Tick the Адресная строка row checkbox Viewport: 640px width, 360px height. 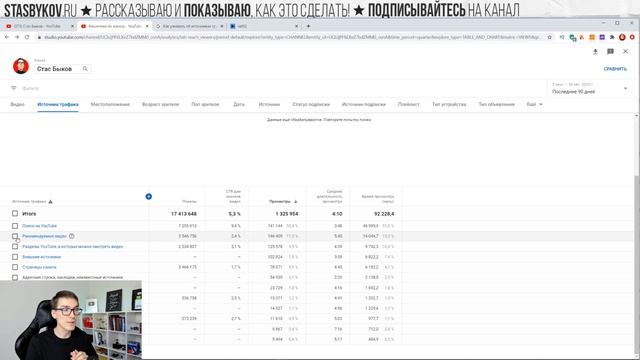(x=15, y=278)
